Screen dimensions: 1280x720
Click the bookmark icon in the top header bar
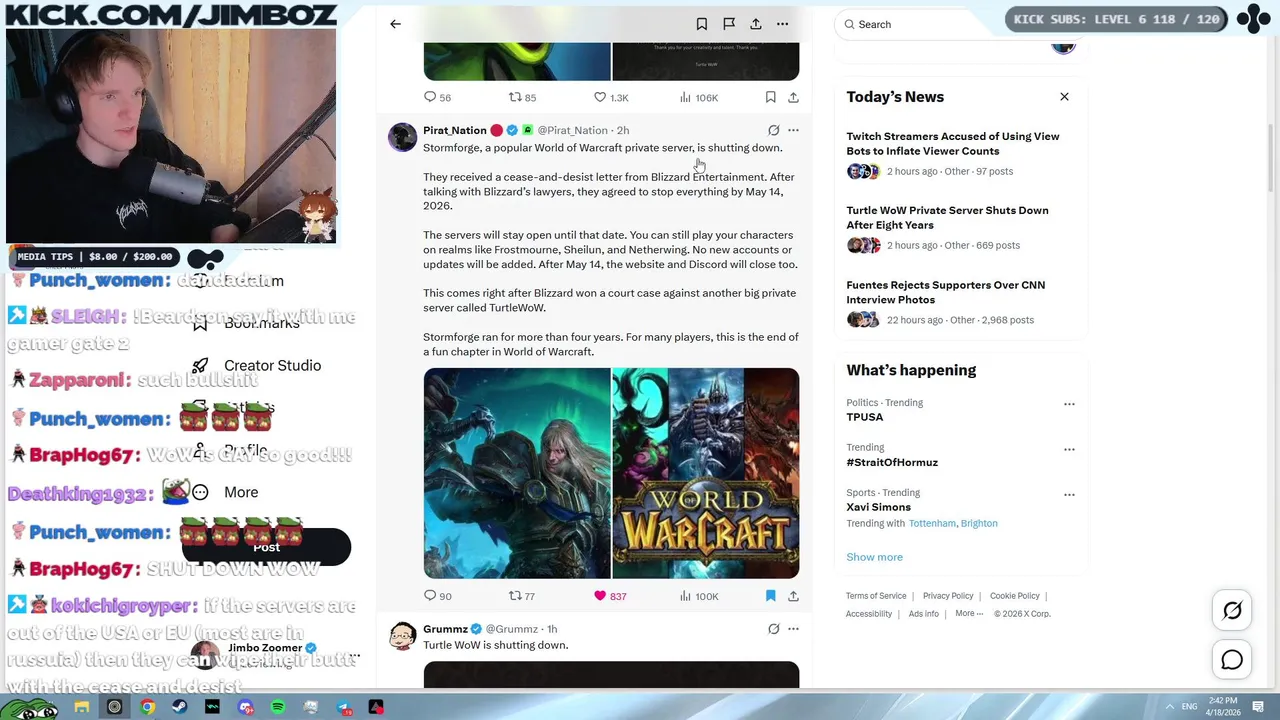(702, 24)
